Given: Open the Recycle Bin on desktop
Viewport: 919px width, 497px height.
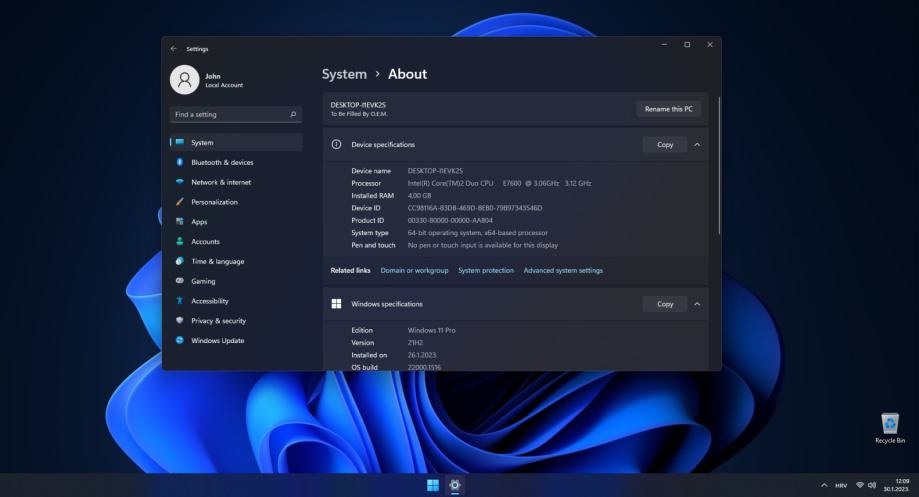Looking at the screenshot, I should (889, 426).
